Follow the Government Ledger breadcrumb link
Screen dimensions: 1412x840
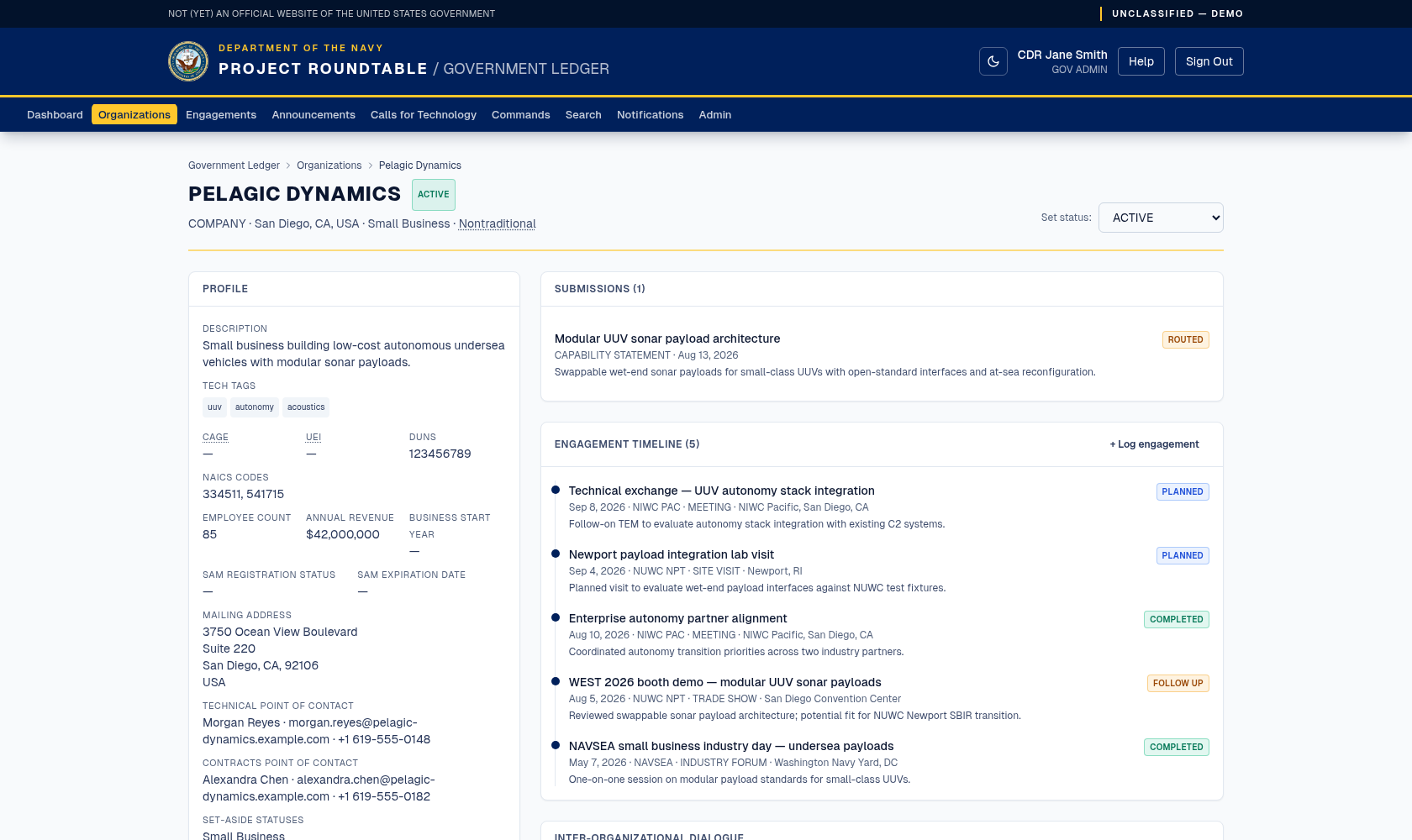click(234, 165)
